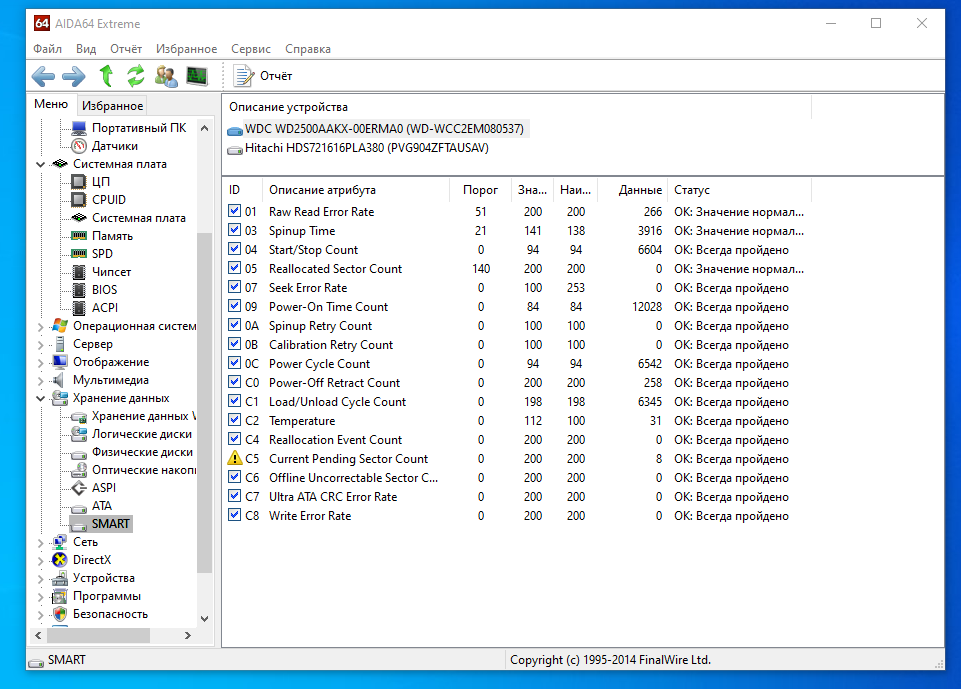The image size is (961, 689).
Task: Click the Refresh toolbar icon
Action: click(136, 76)
